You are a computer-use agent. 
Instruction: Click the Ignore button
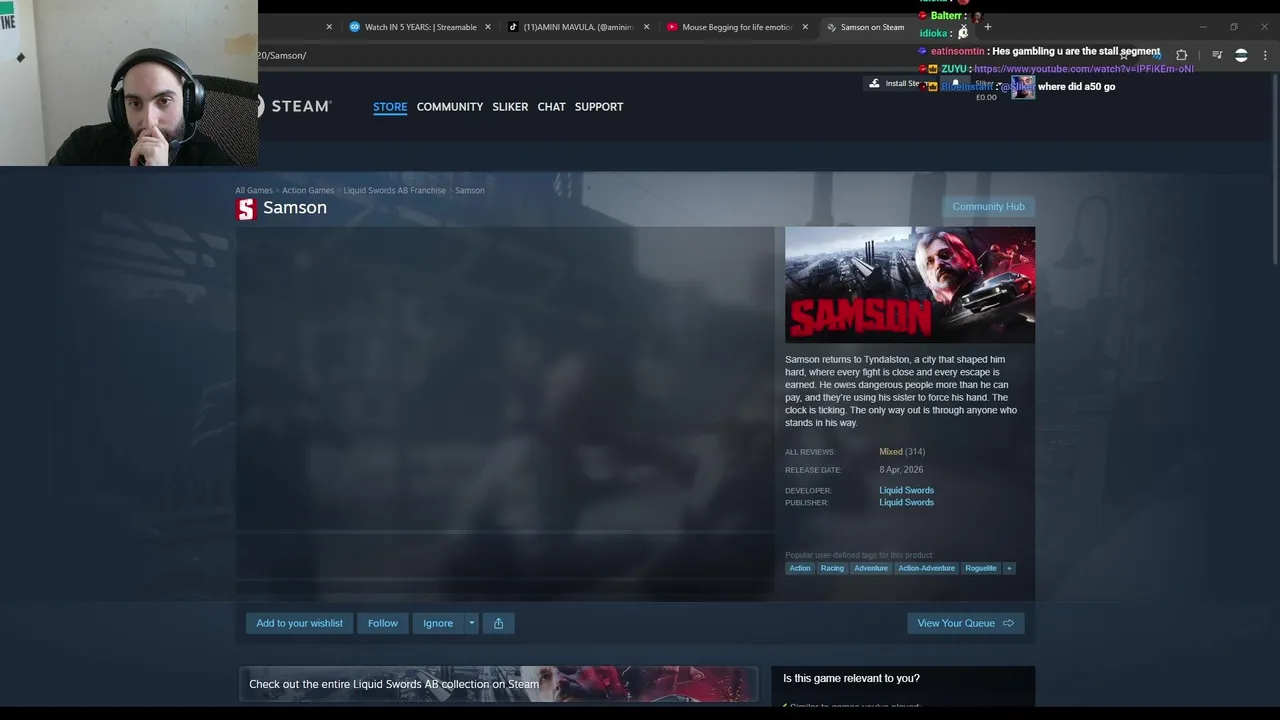[438, 623]
